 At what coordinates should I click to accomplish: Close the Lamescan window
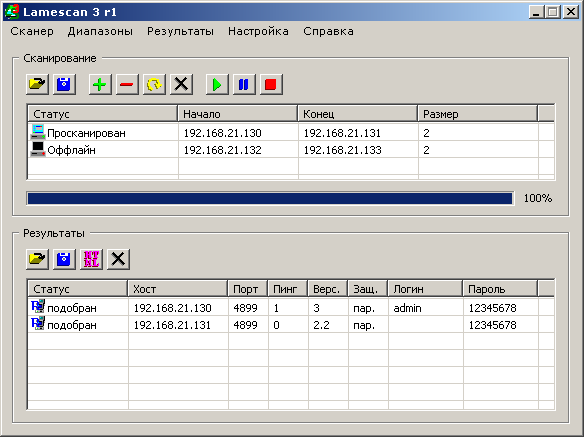pos(571,12)
